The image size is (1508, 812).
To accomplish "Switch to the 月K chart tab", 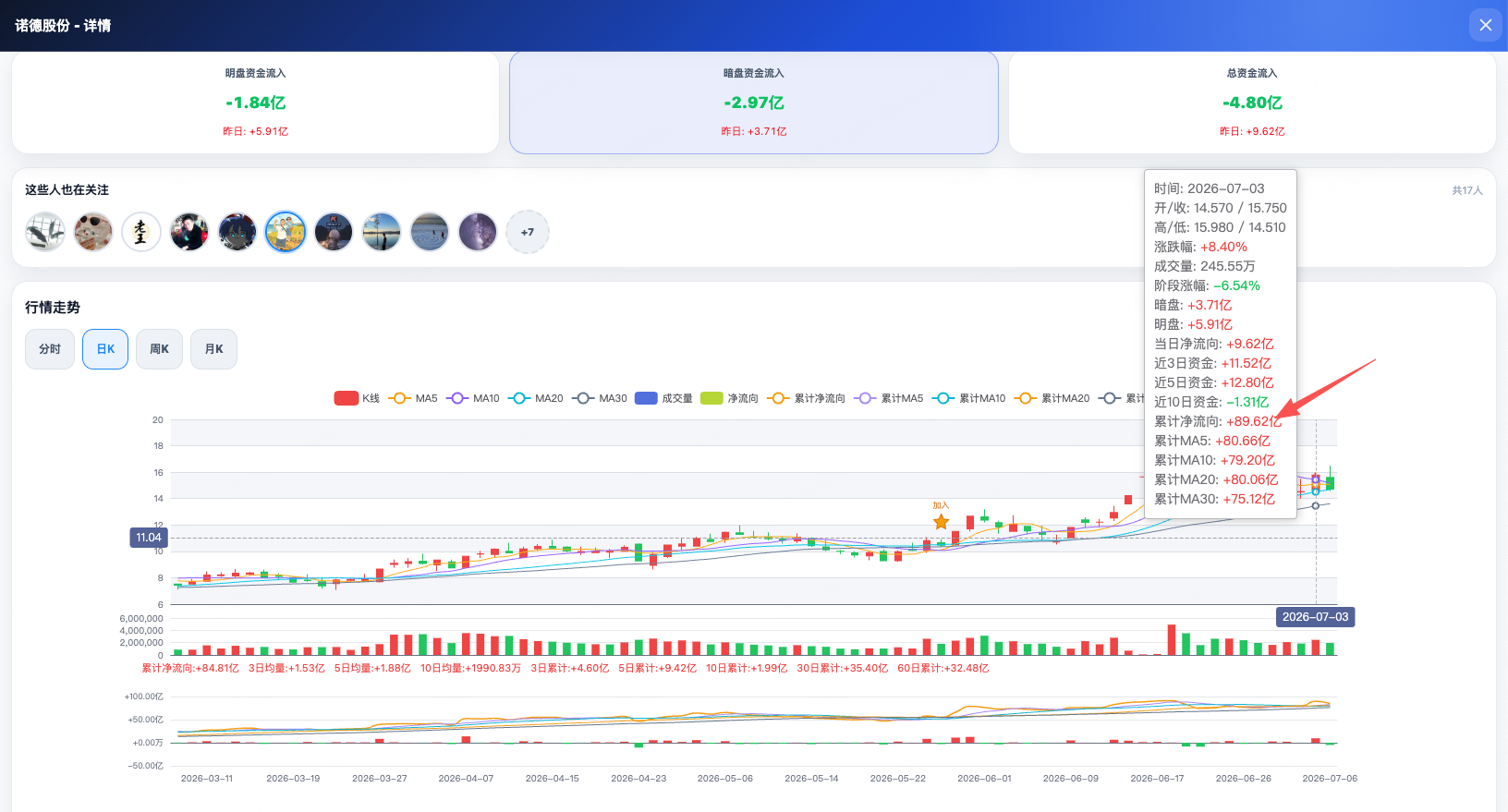I will 213,349.
